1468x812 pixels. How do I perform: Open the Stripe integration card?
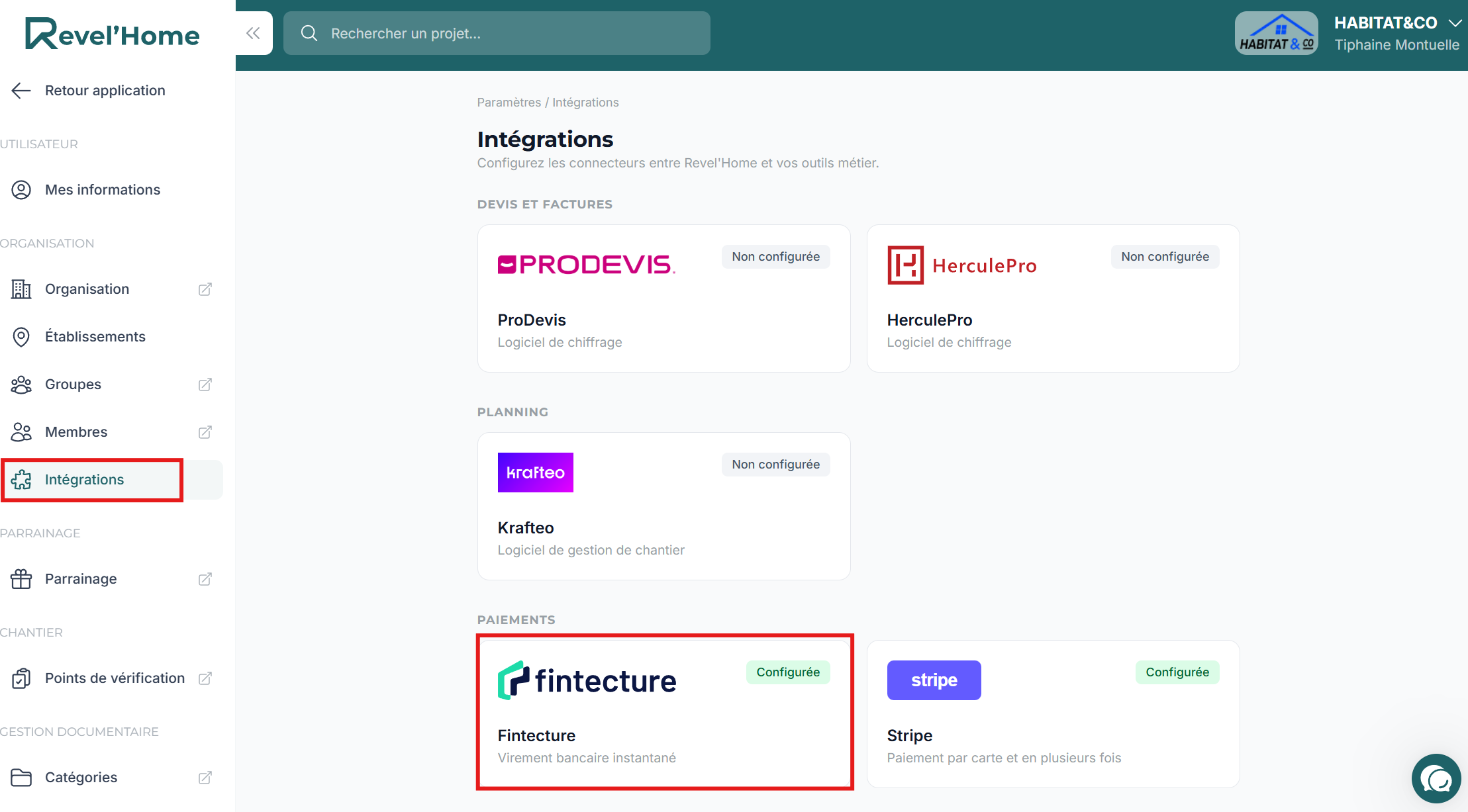coord(1053,714)
